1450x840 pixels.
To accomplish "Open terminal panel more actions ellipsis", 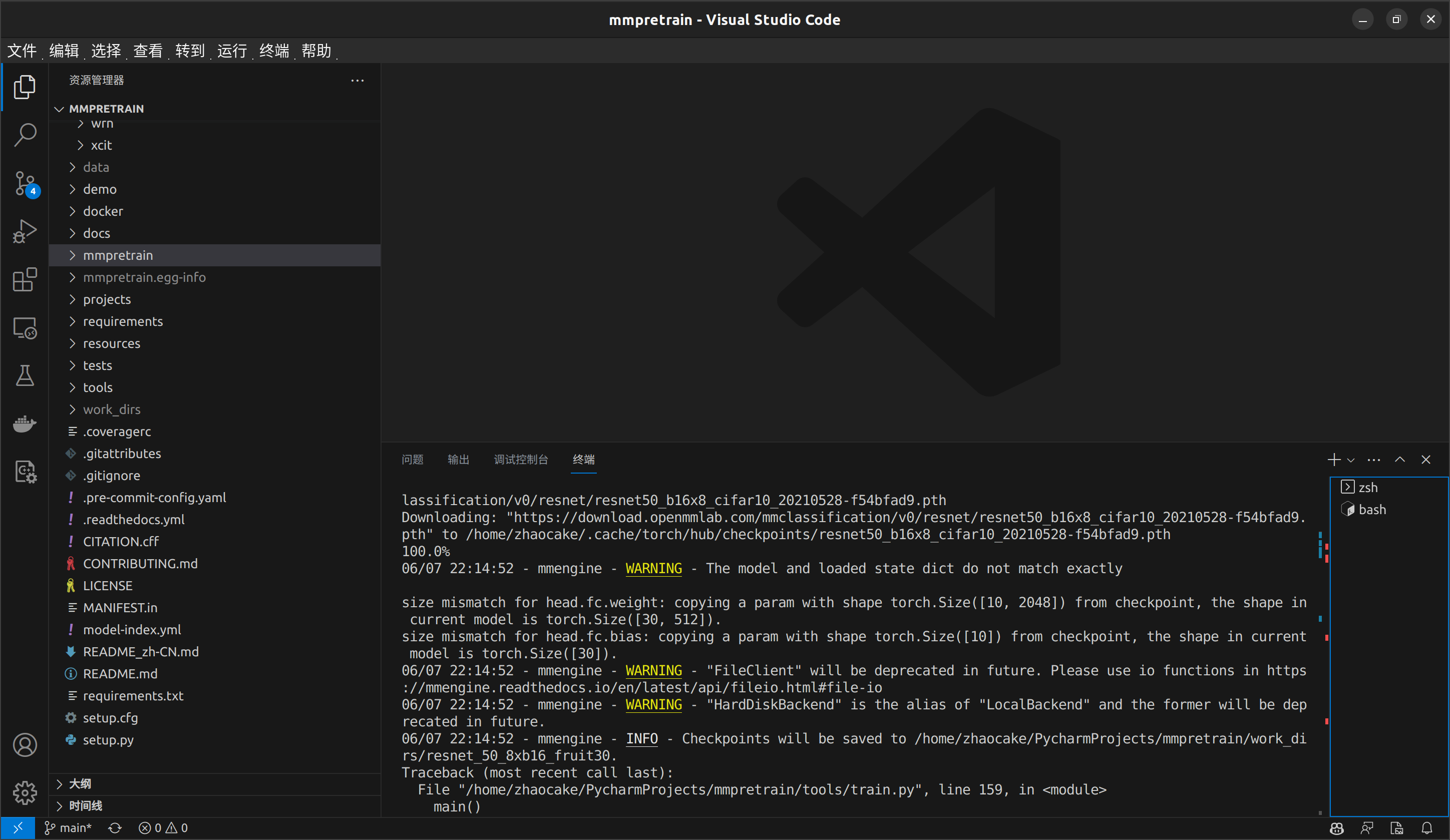I will point(1374,460).
